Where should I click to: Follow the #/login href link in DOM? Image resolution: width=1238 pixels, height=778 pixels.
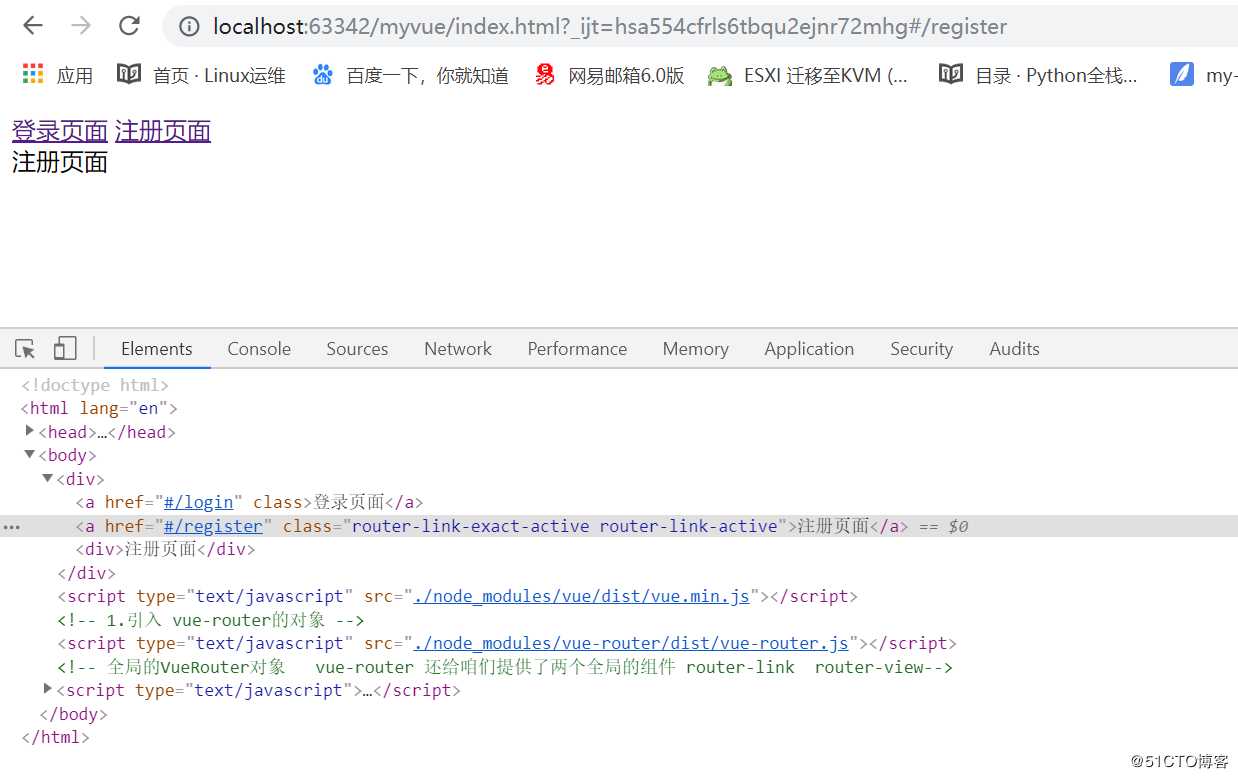click(198, 502)
